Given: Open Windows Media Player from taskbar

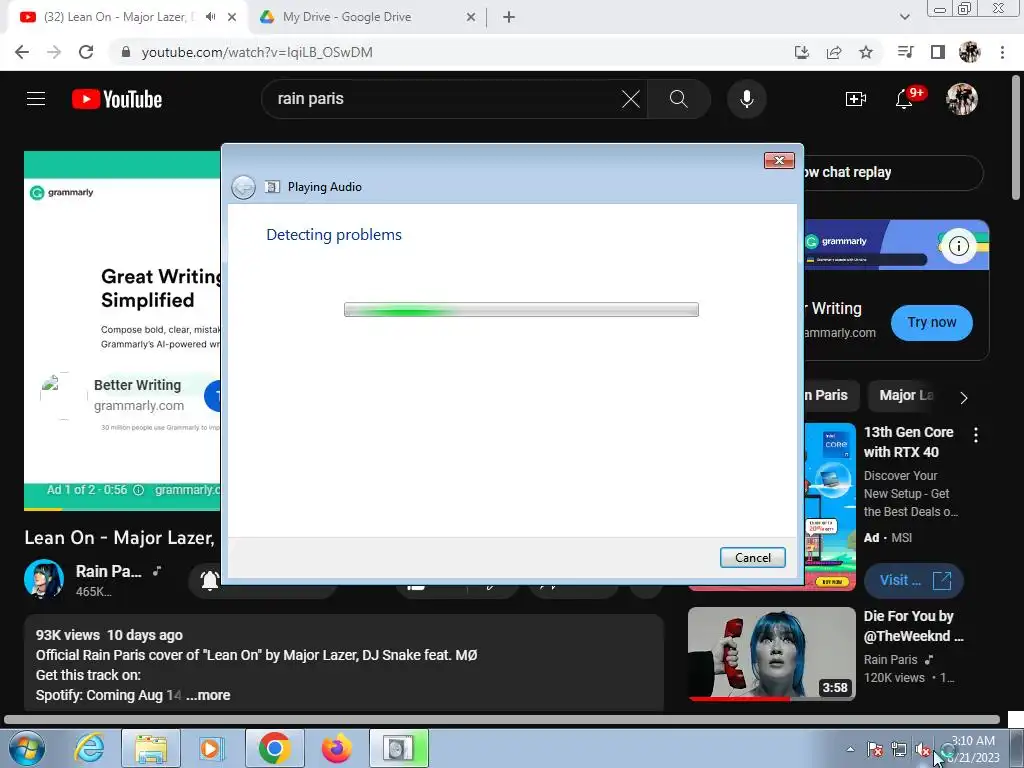Looking at the screenshot, I should coord(211,748).
